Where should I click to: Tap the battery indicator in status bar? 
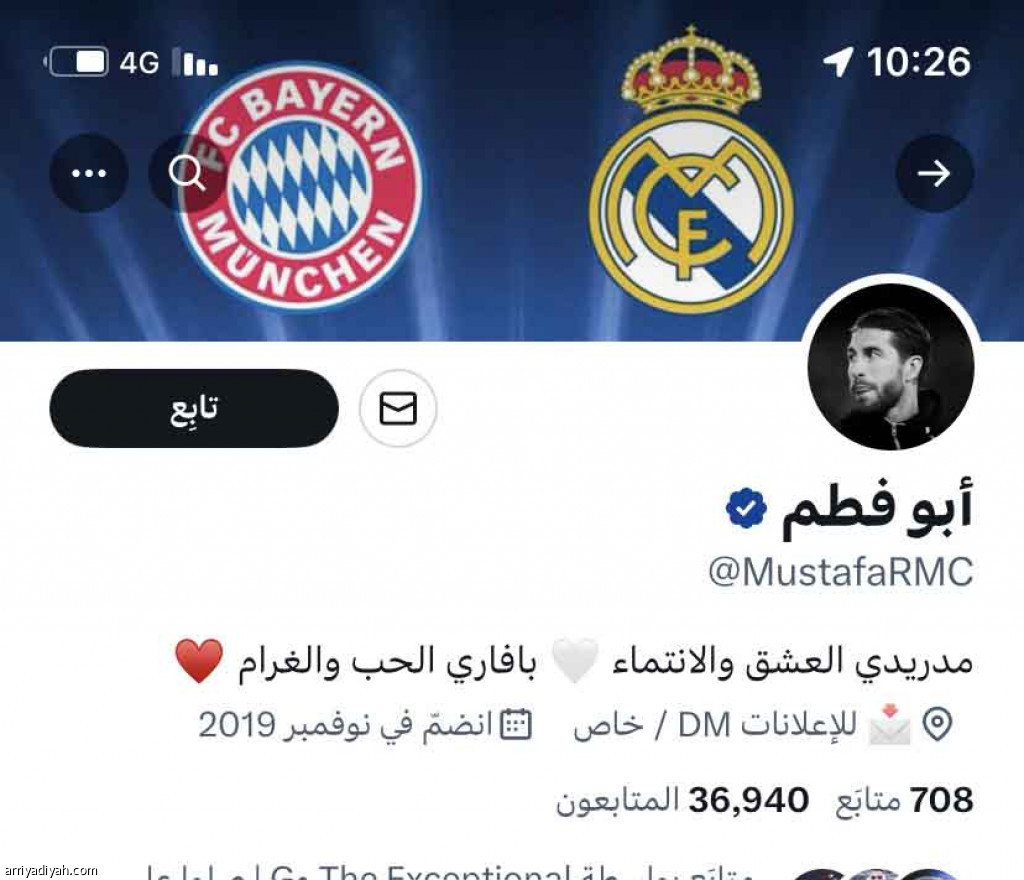pos(76,63)
